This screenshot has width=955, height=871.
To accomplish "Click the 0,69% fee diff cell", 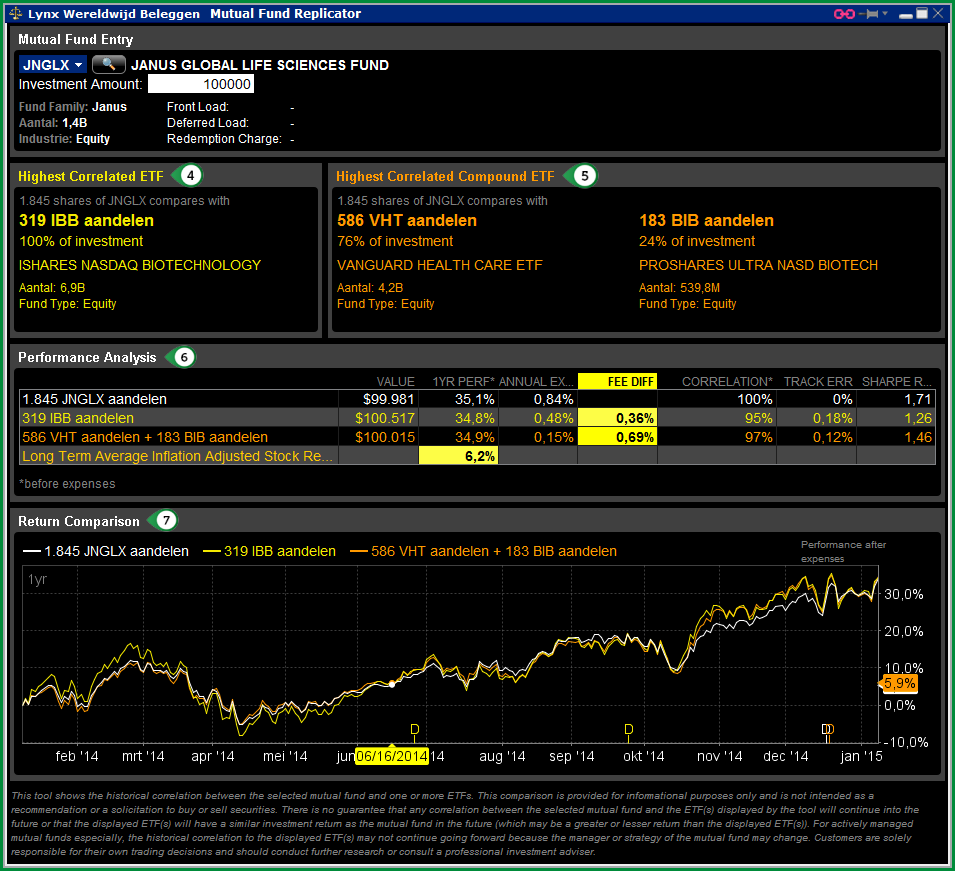I will [x=617, y=437].
